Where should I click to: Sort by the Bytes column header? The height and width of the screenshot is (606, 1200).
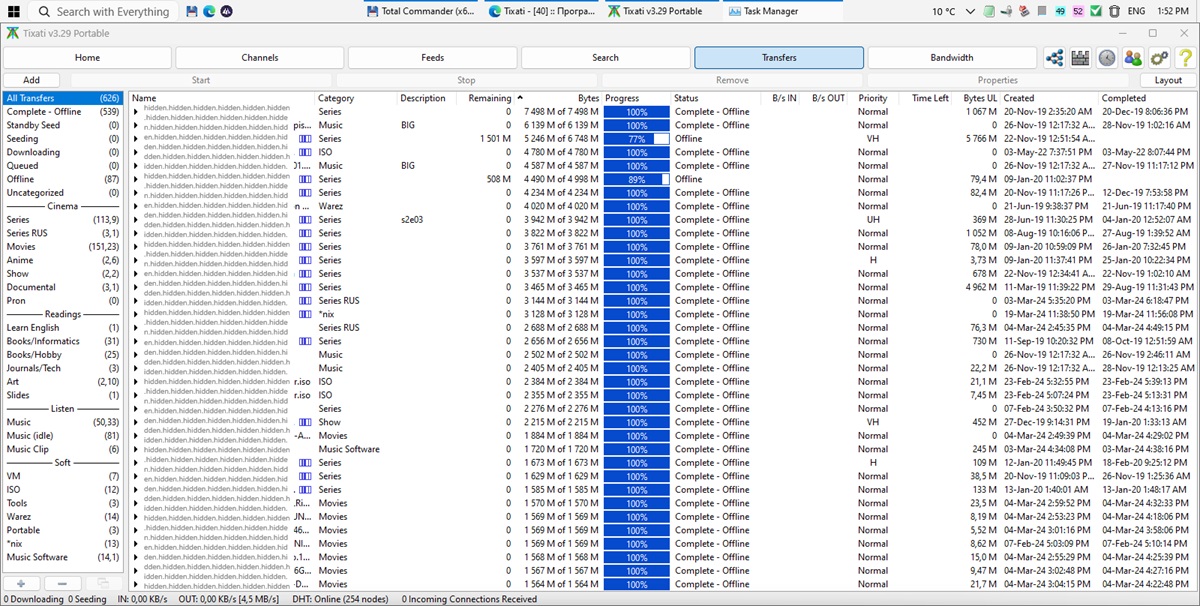563,98
